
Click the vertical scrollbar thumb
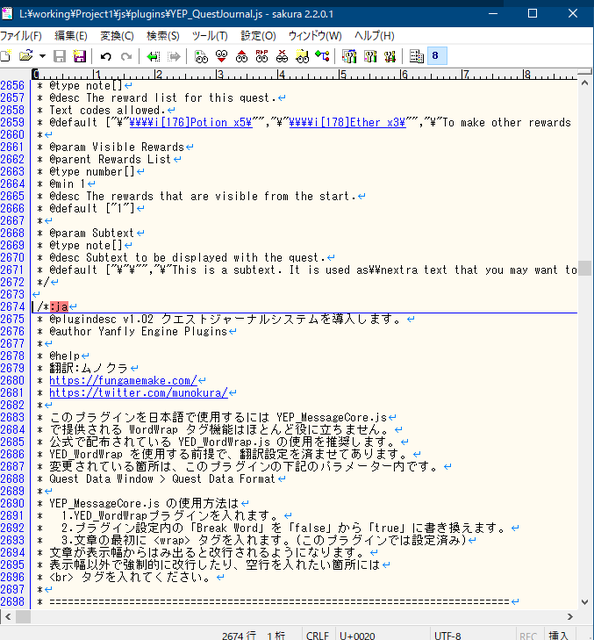585,268
